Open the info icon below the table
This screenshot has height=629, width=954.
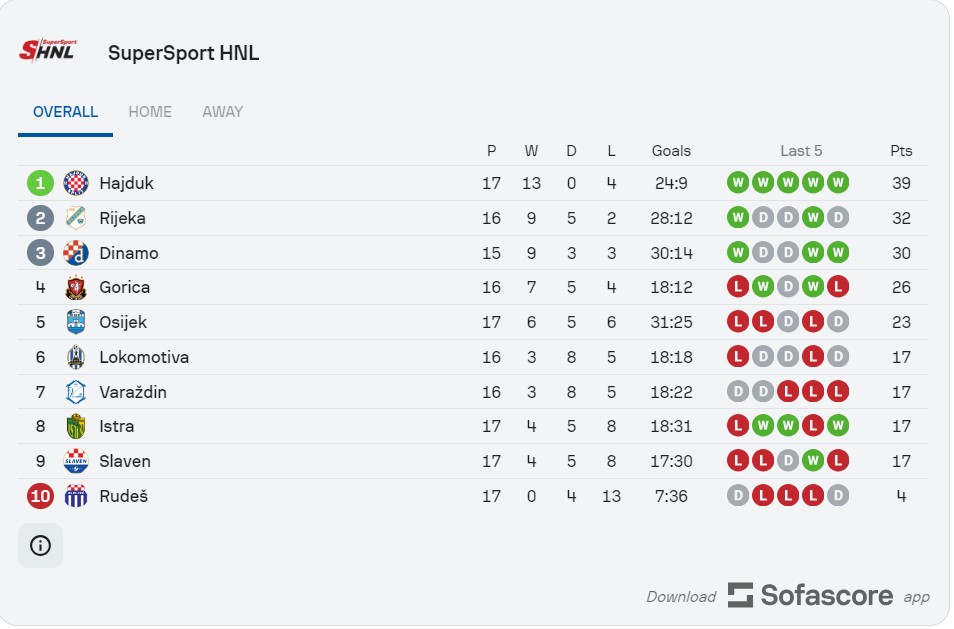[x=40, y=546]
